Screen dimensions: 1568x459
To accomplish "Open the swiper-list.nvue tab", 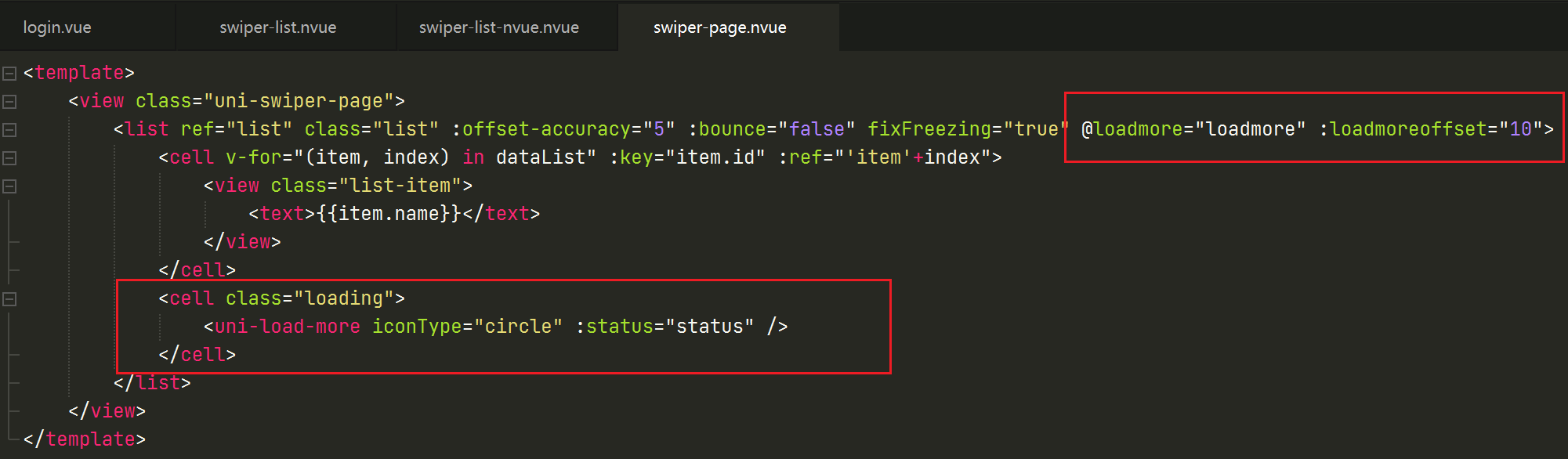I will [277, 27].
